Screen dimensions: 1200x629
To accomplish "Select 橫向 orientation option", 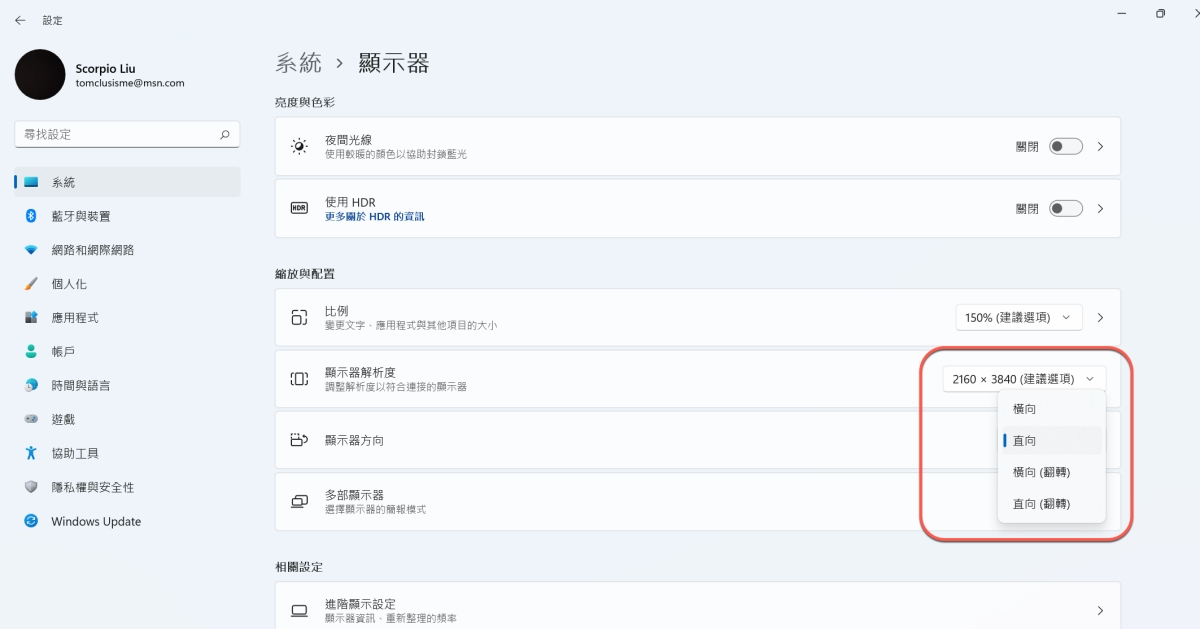I will [x=1051, y=409].
